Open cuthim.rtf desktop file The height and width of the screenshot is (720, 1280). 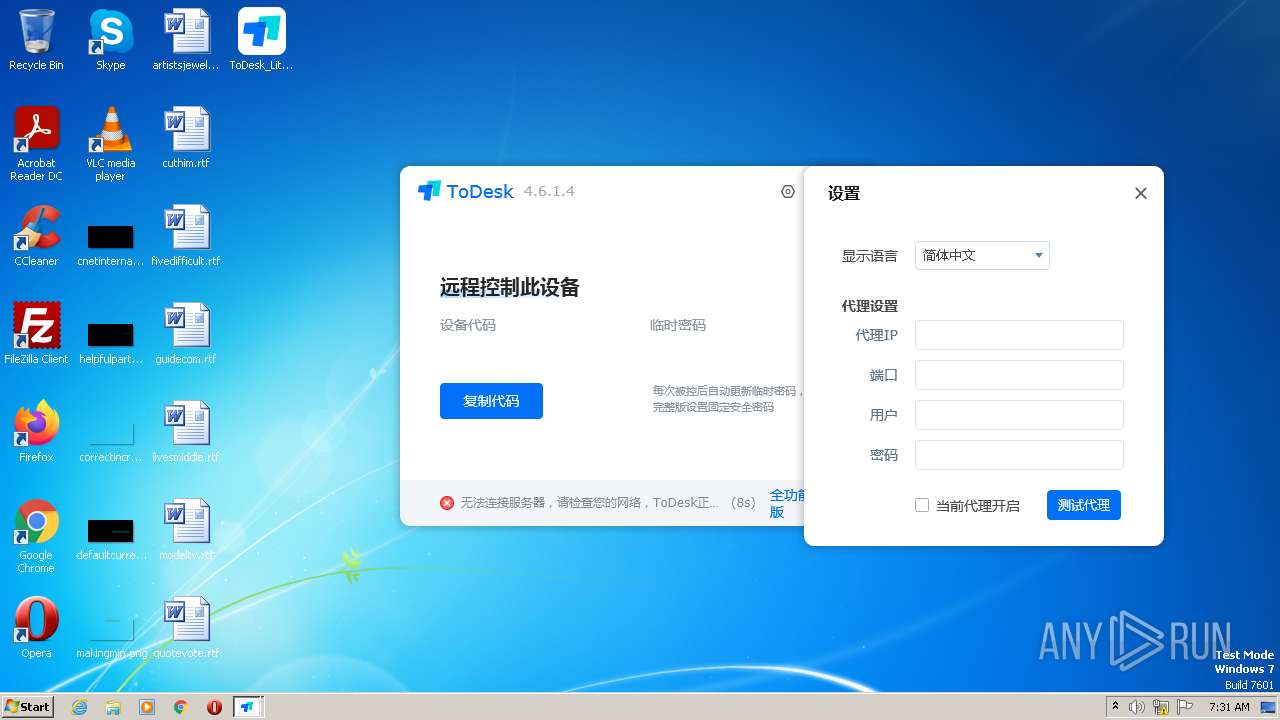click(x=186, y=138)
